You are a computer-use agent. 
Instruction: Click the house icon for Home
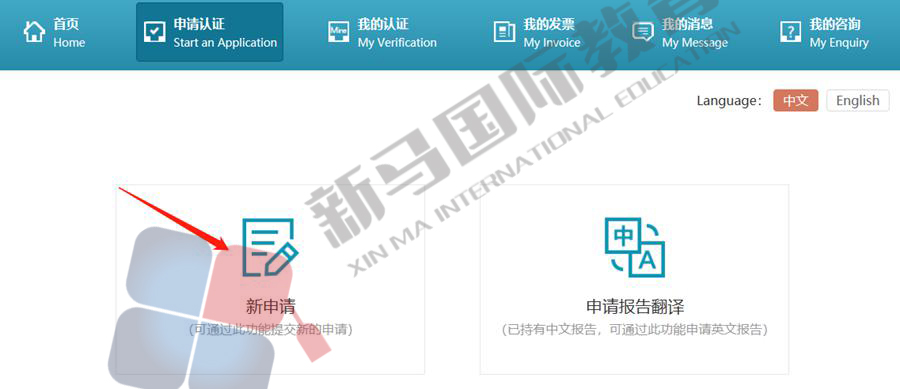[34, 32]
